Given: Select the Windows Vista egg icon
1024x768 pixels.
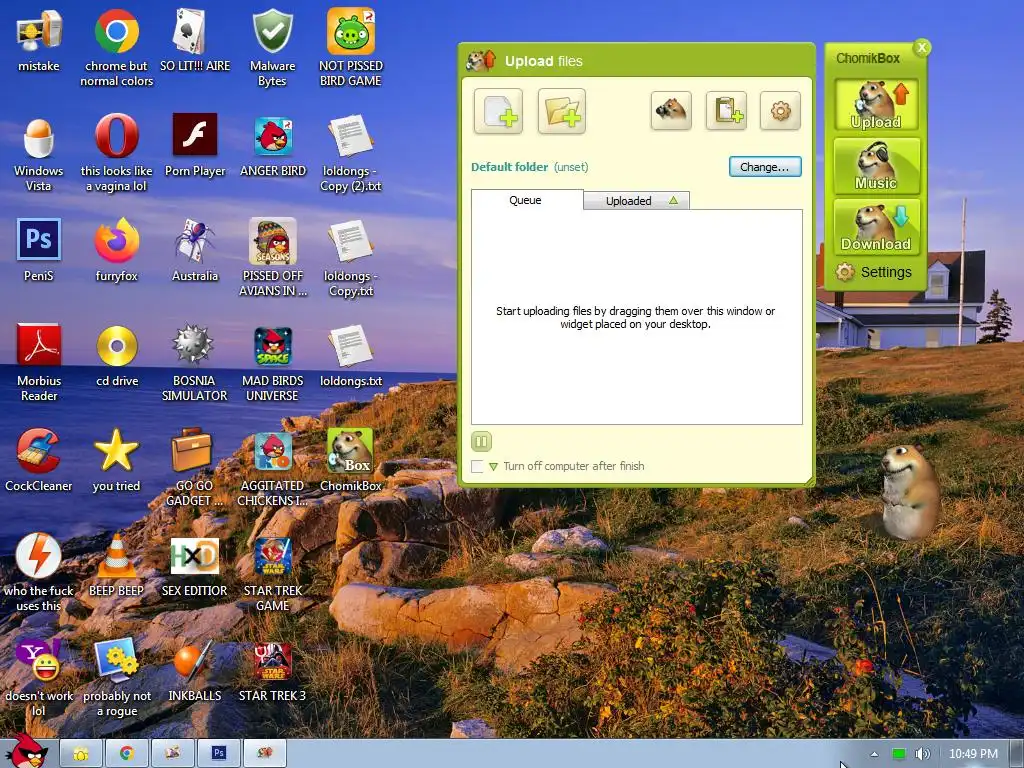Looking at the screenshot, I should [39, 154].
